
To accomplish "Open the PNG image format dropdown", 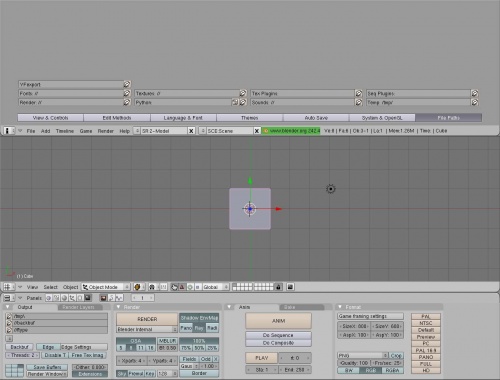I will click(363, 356).
